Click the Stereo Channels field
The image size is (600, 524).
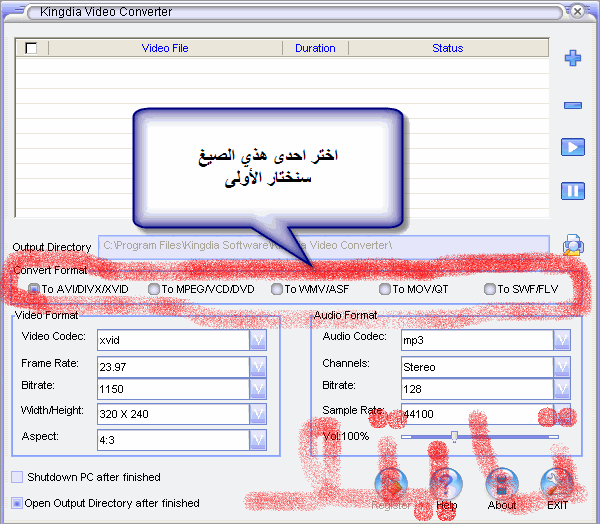pos(477,367)
